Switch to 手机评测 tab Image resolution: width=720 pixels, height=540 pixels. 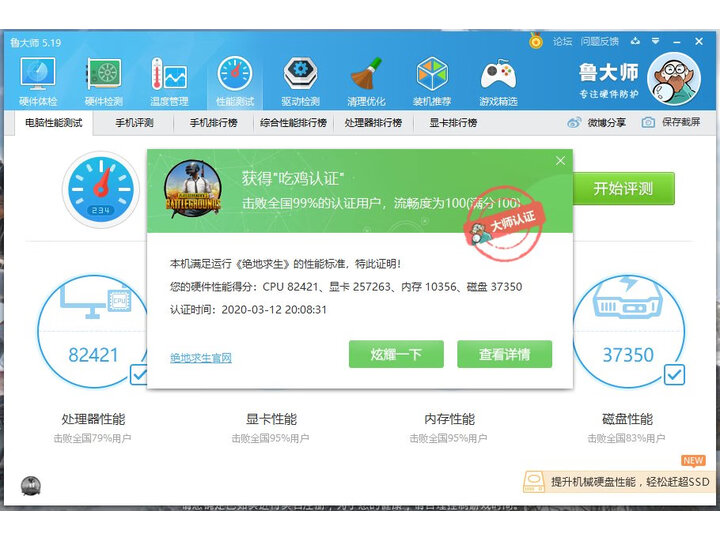134,123
